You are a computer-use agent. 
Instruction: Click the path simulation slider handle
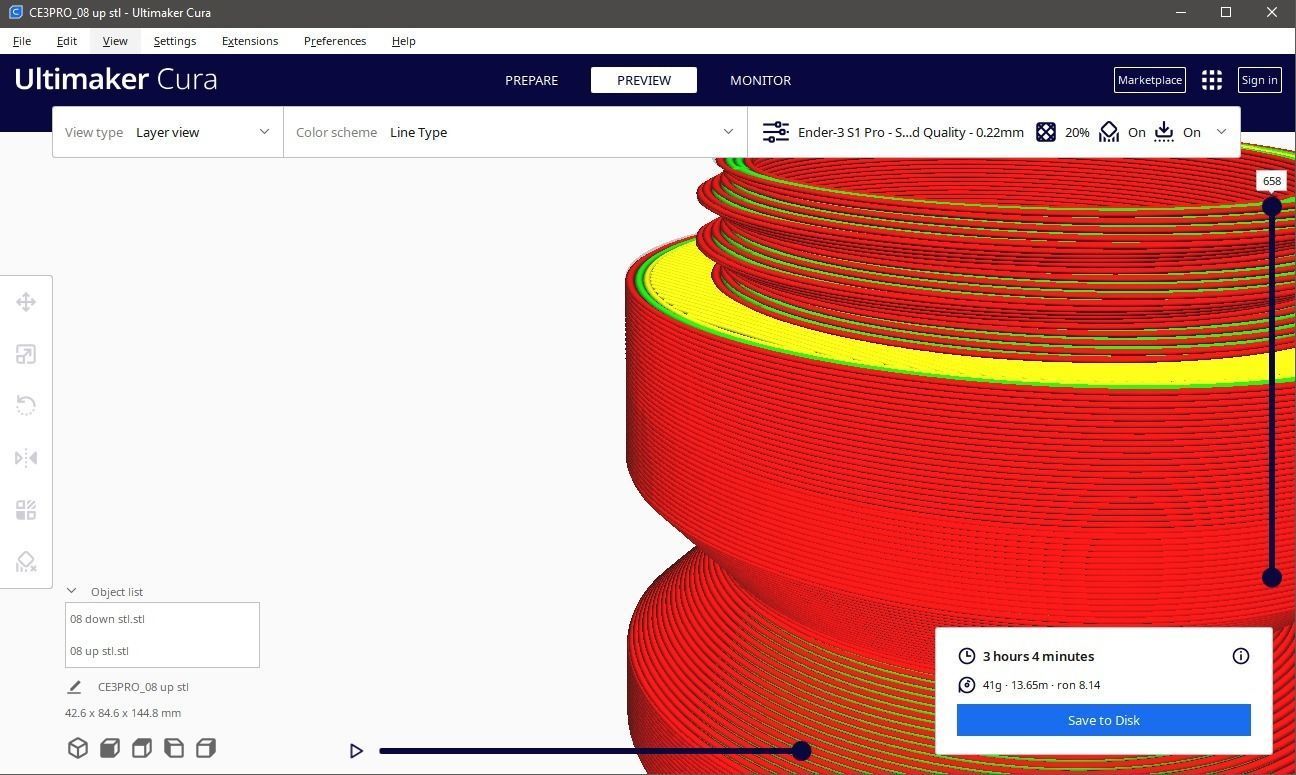coord(801,751)
